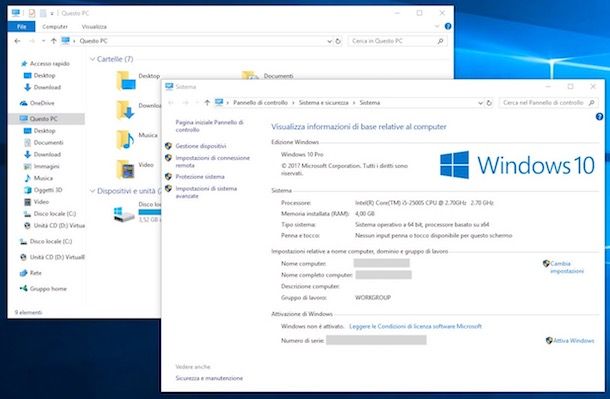The width and height of the screenshot is (610, 399).
Task: Select the Desktop folder icon in Cartelle
Action: (126, 81)
